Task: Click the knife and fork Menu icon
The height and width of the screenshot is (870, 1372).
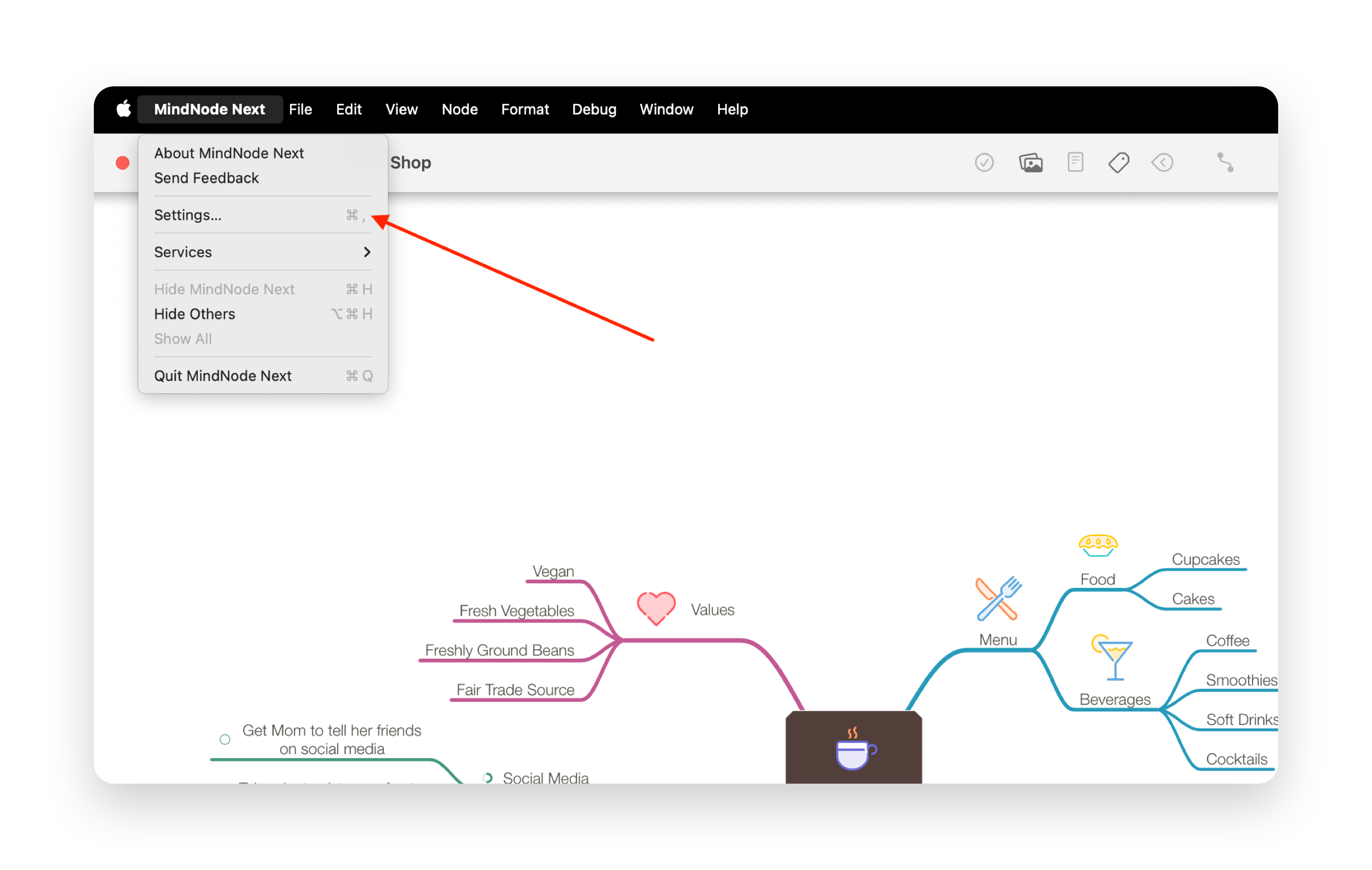Action: click(x=998, y=598)
